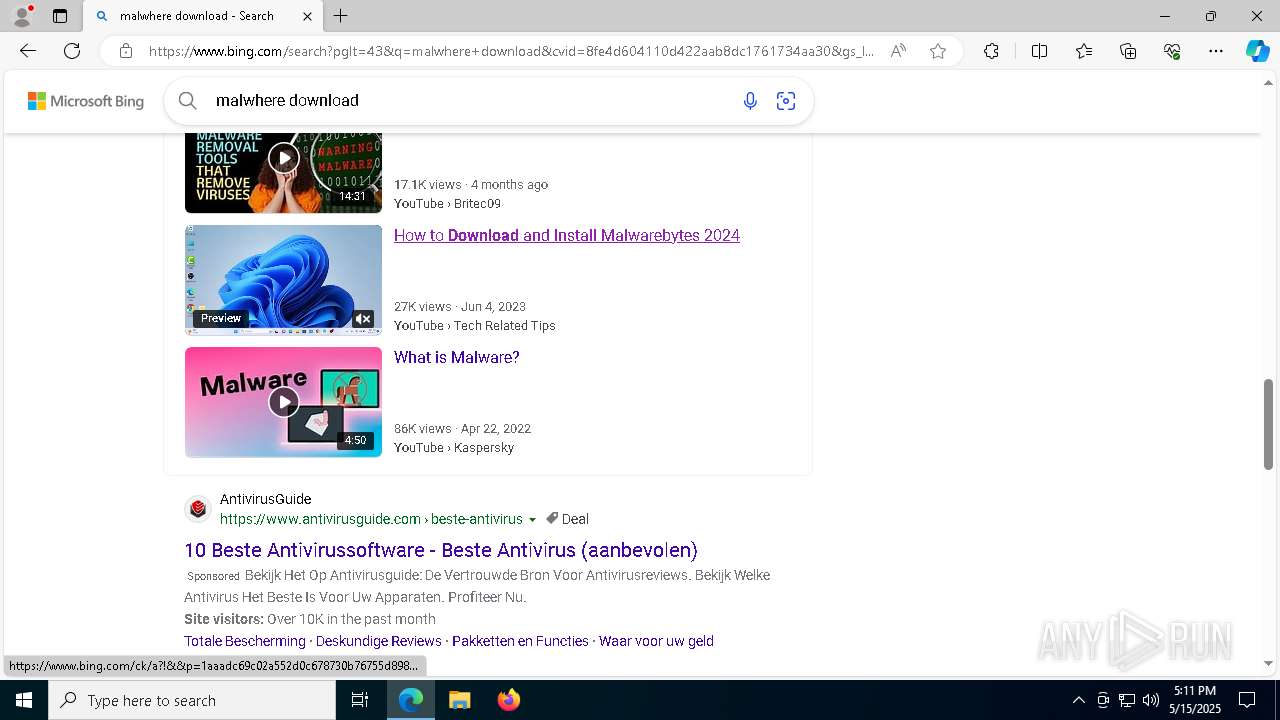Enable split screen view

(1039, 51)
